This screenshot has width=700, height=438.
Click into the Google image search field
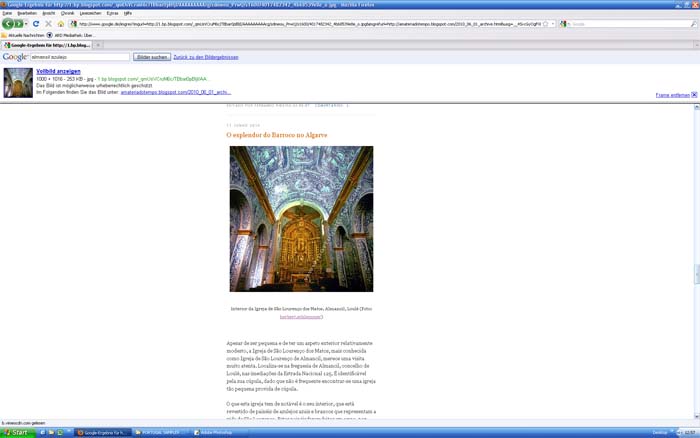click(80, 58)
